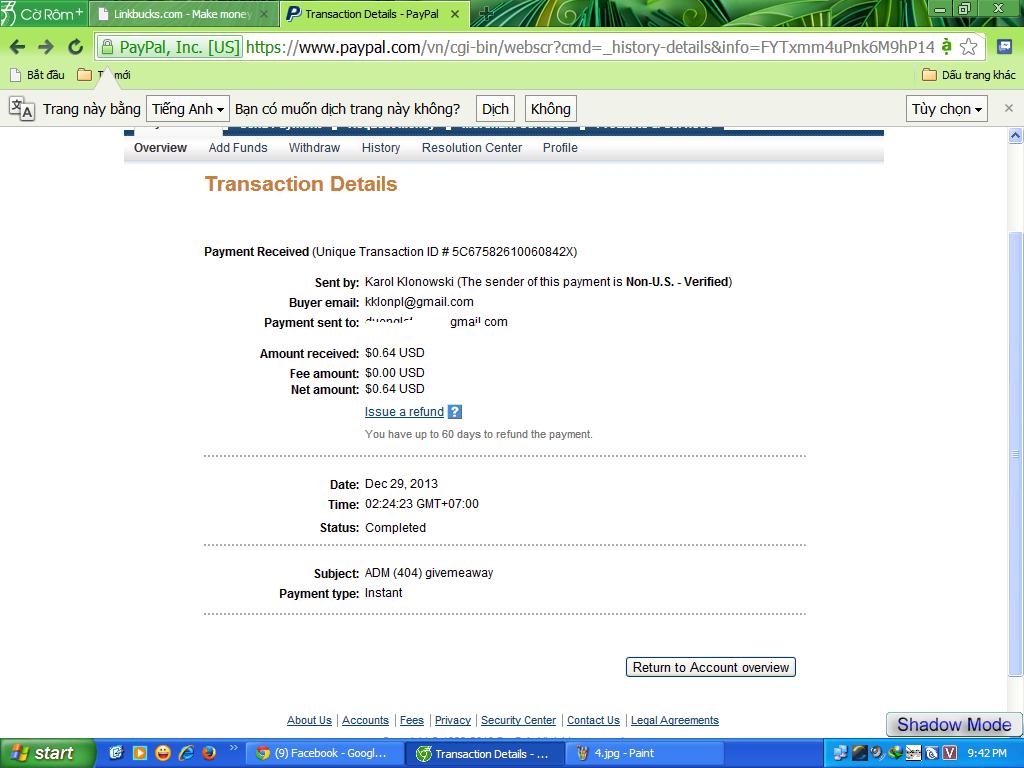Open the first quick launch icon beside start
1024x768 pixels.
[116, 754]
